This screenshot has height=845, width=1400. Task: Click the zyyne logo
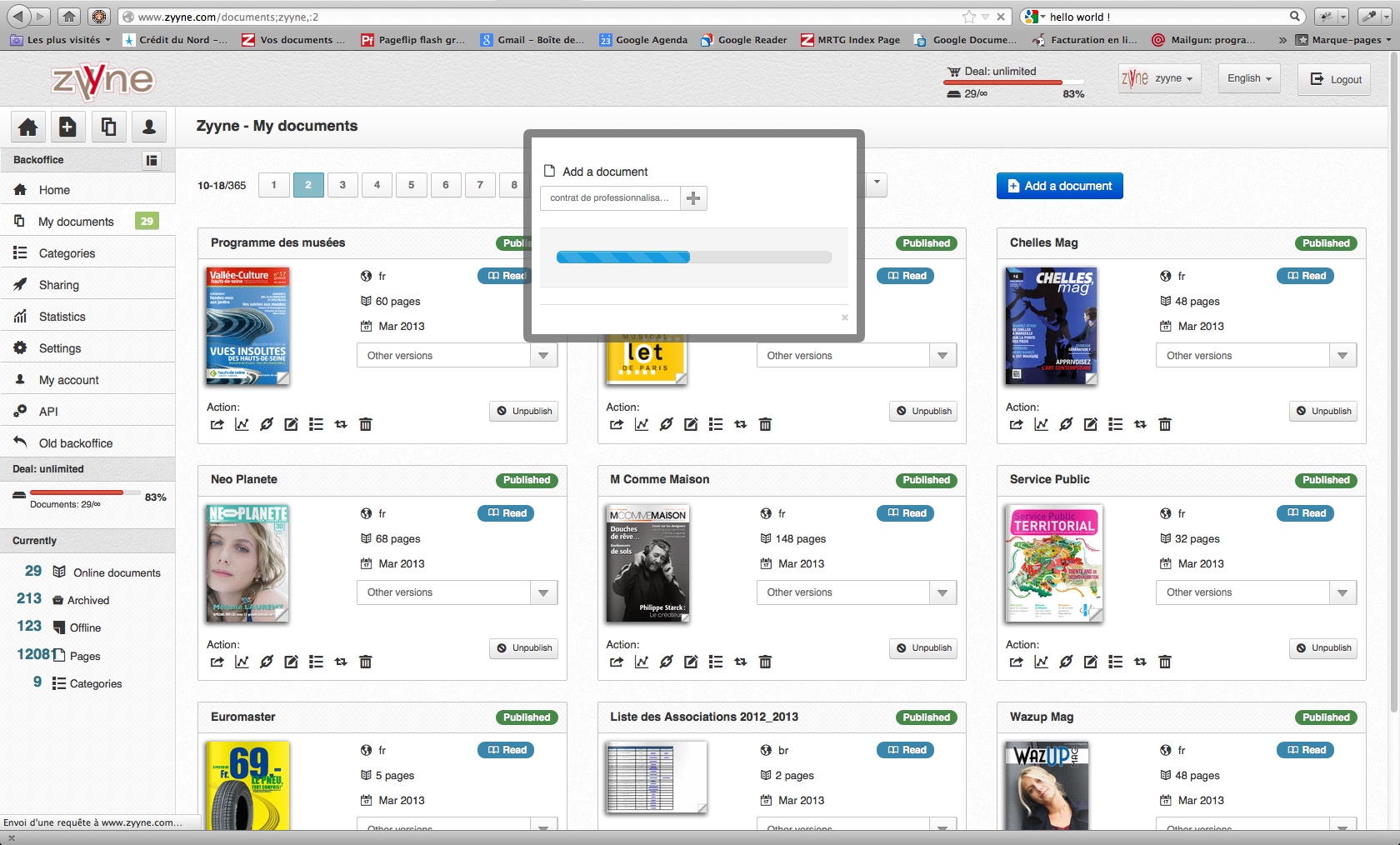coord(103,80)
